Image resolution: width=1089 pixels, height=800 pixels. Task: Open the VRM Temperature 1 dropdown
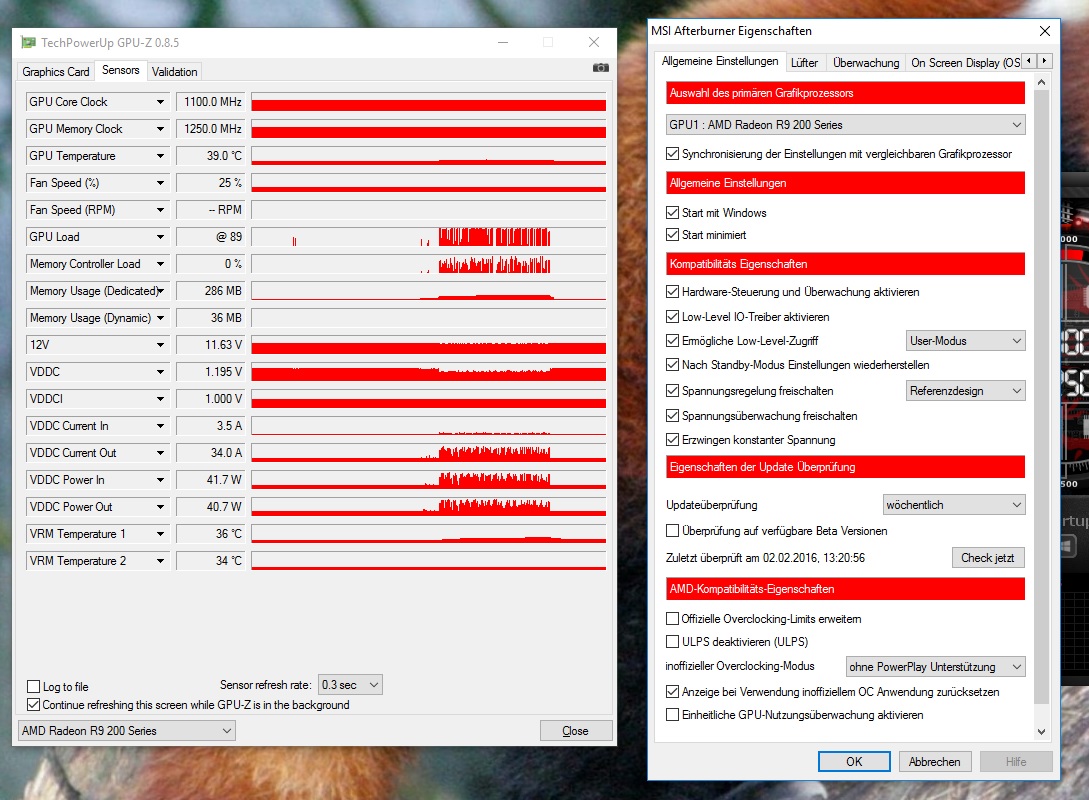160,534
